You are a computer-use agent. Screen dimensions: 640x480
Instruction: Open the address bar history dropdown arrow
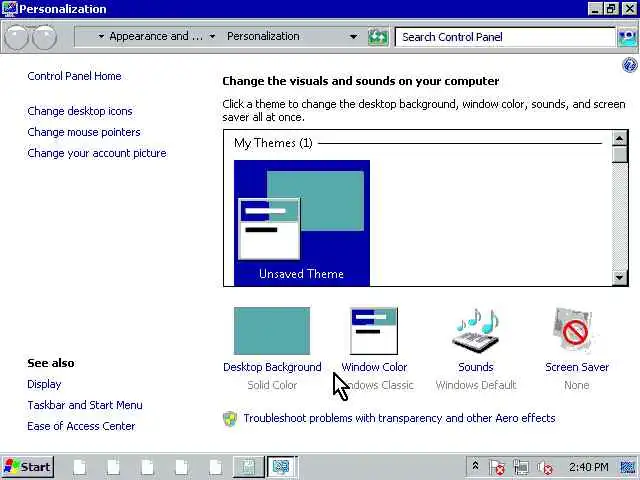(354, 37)
